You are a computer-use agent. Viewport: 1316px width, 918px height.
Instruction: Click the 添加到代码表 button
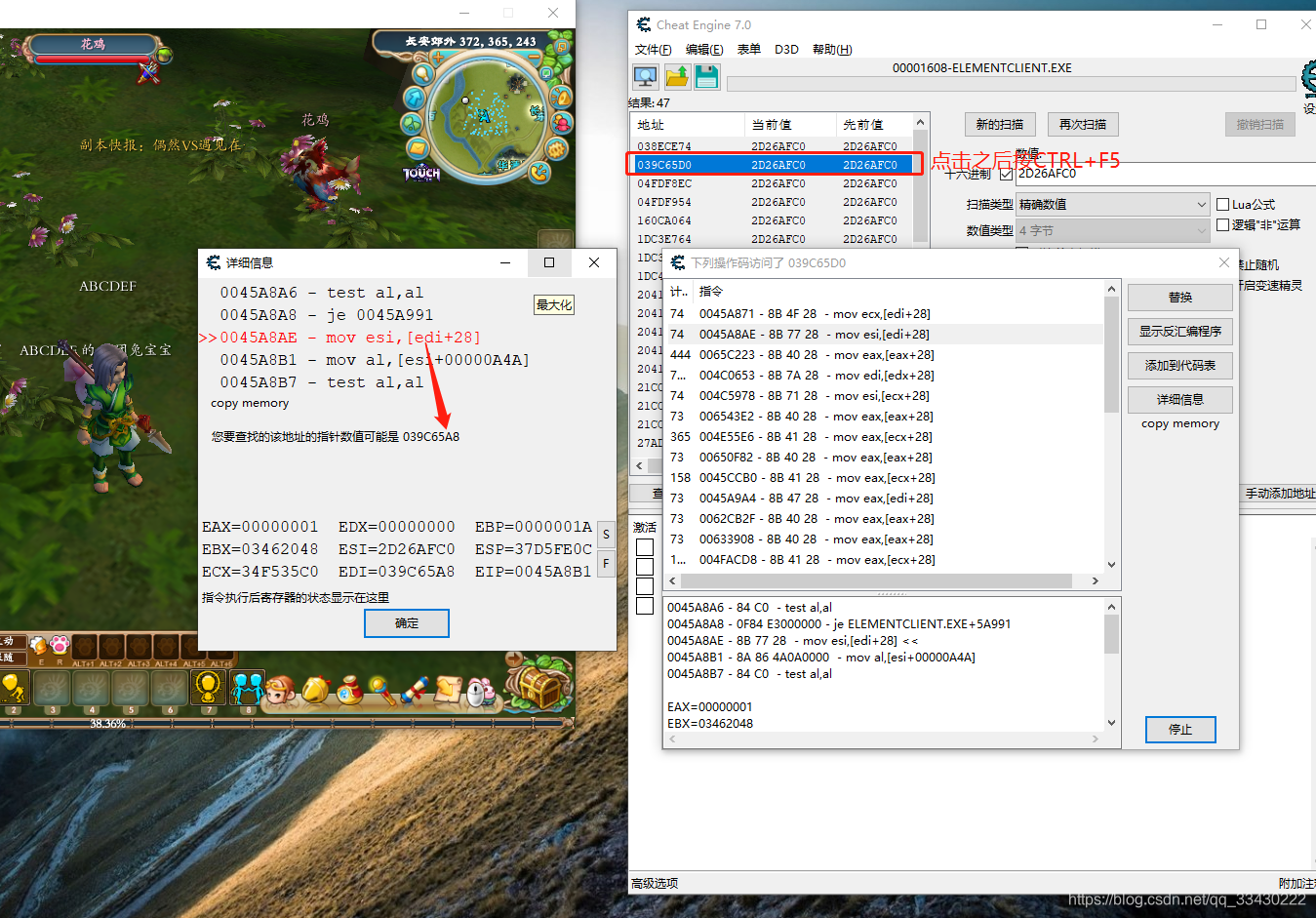tap(1180, 365)
